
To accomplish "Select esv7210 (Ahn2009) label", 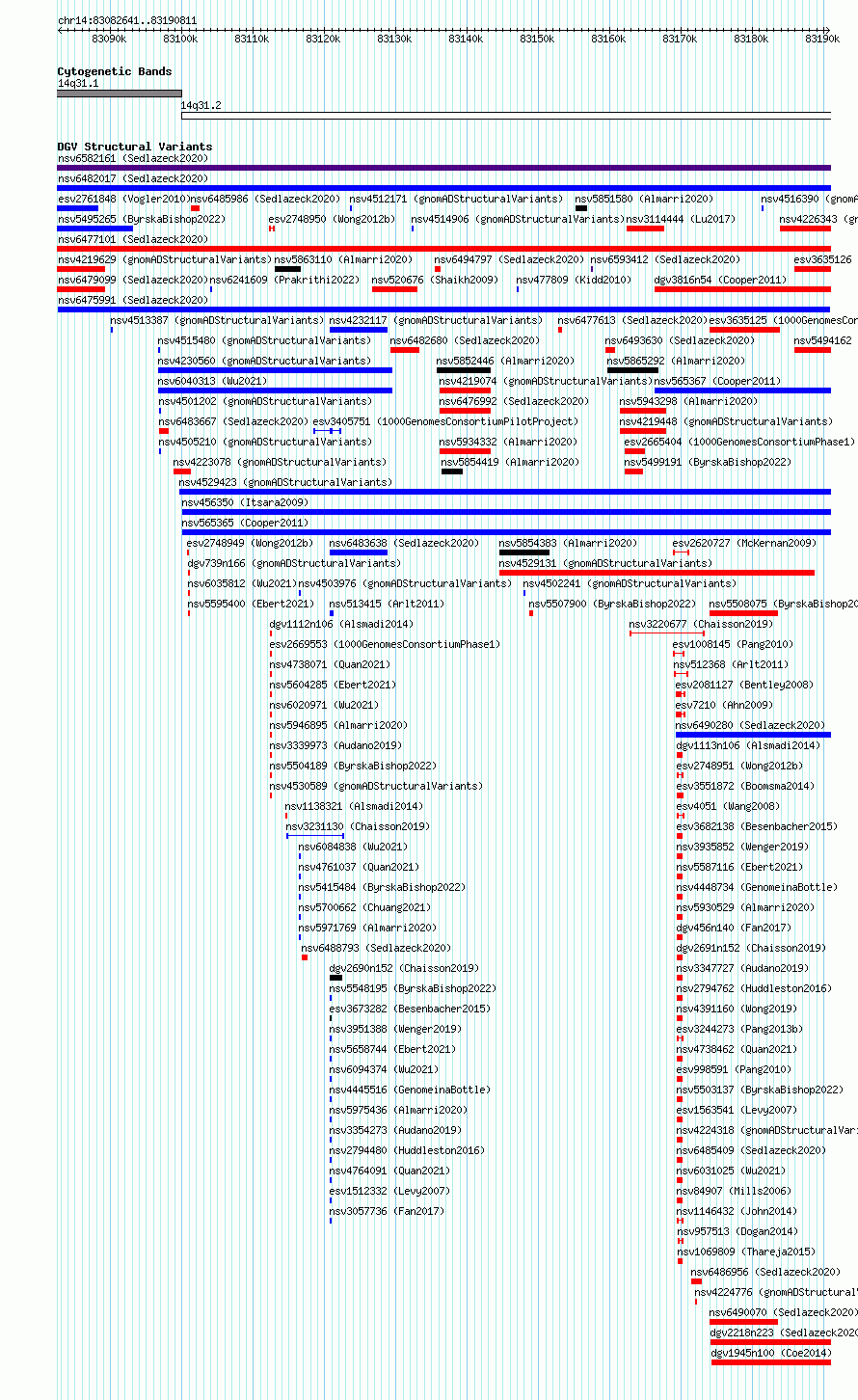I will [724, 705].
